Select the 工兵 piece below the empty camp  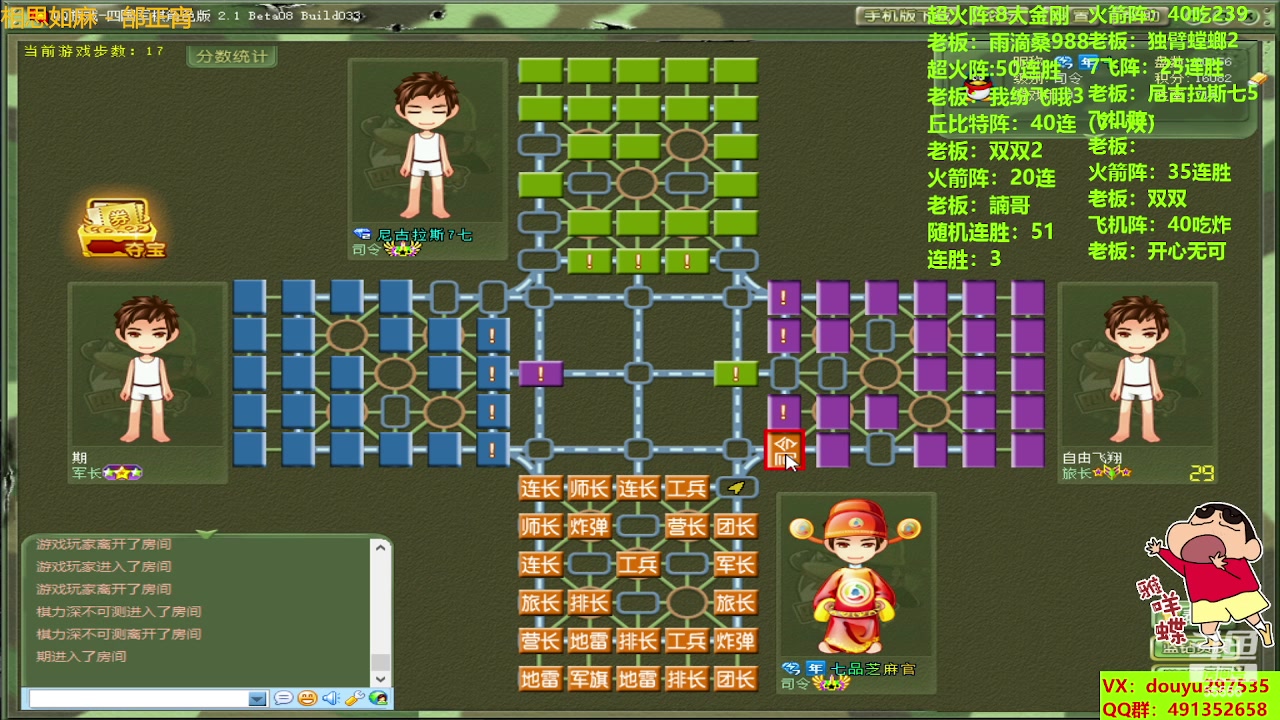click(638, 564)
